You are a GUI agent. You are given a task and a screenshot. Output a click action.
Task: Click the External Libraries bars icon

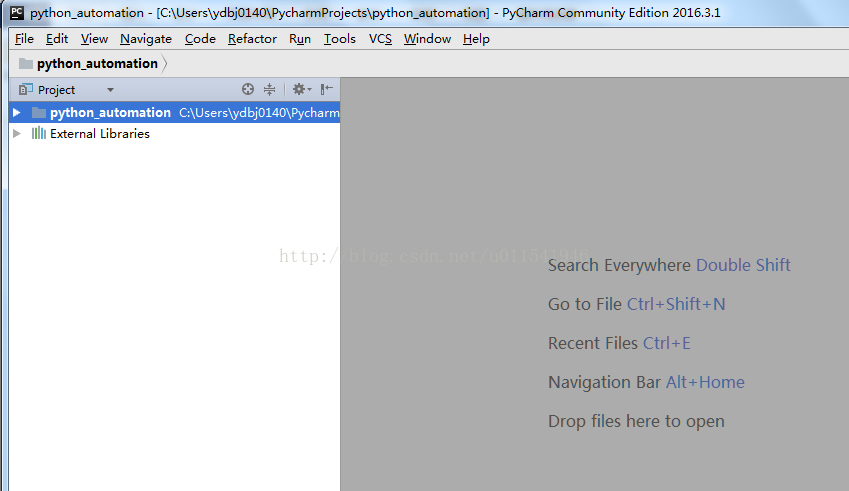pos(38,133)
